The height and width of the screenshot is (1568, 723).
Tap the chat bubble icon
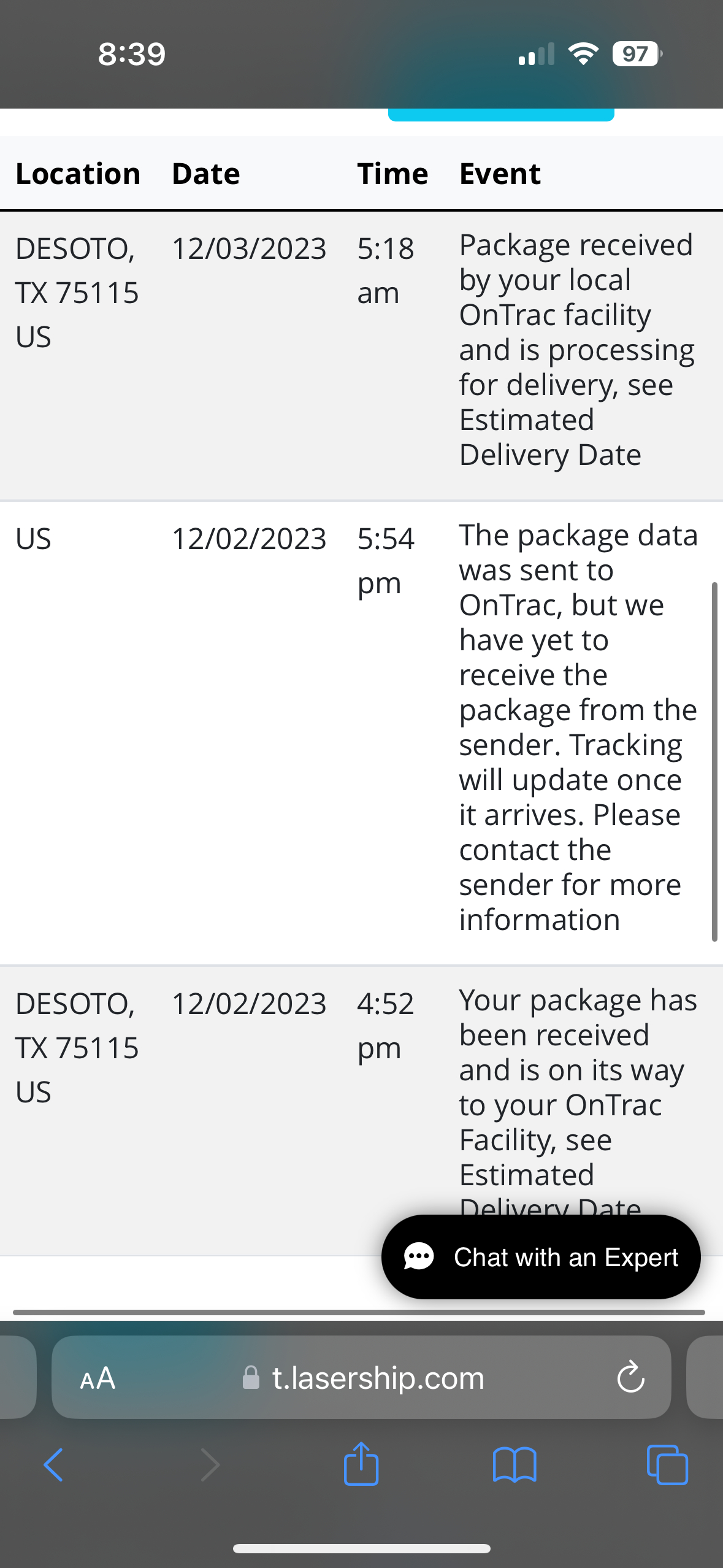coord(419,1257)
